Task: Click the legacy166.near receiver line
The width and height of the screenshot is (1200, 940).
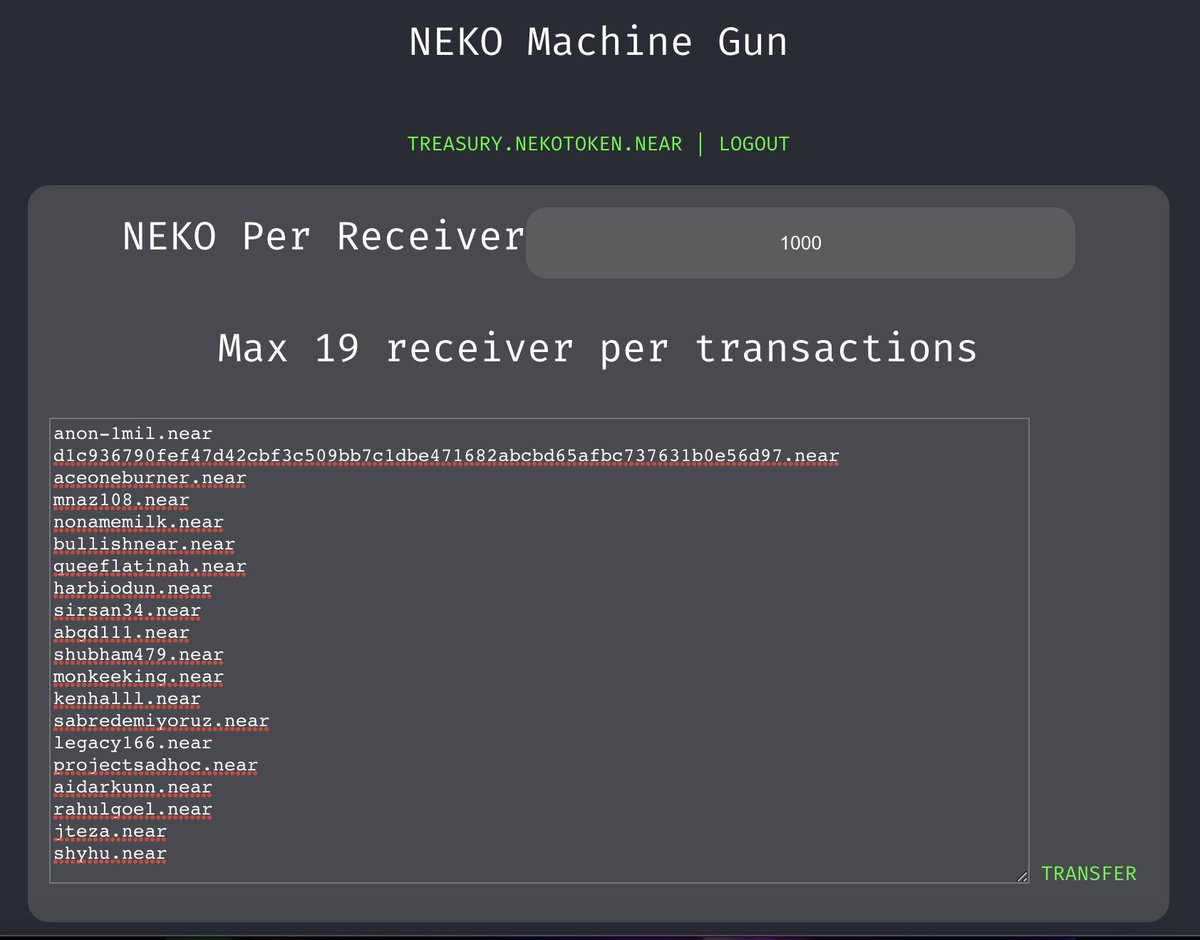Action: 133,743
